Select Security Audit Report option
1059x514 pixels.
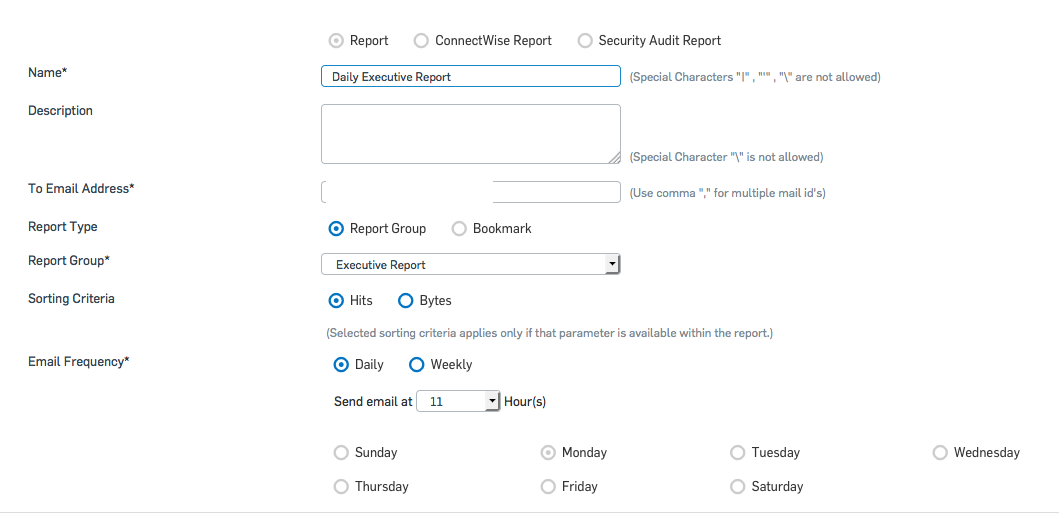tap(585, 41)
